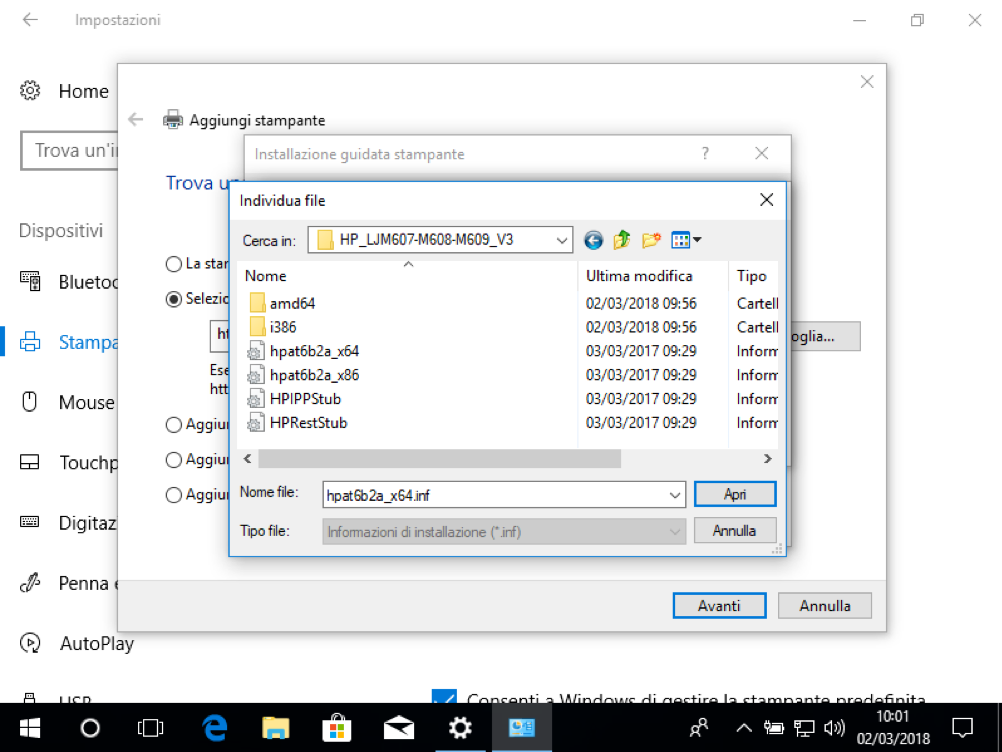Click printer icon next to Aggiungi stampante
Screen dimensions: 1002x752
173,119
